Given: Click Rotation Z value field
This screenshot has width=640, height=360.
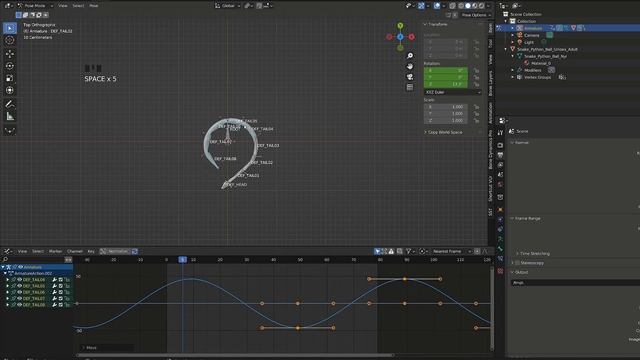Looking at the screenshot, I should [x=446, y=84].
